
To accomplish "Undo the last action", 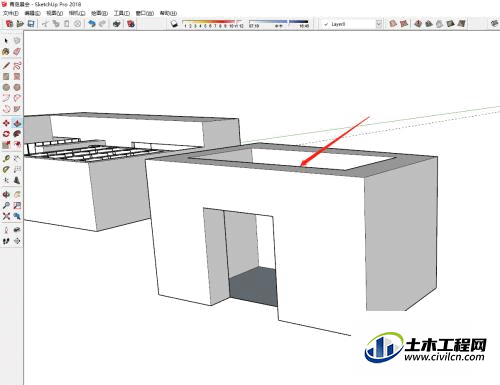I will [92, 24].
